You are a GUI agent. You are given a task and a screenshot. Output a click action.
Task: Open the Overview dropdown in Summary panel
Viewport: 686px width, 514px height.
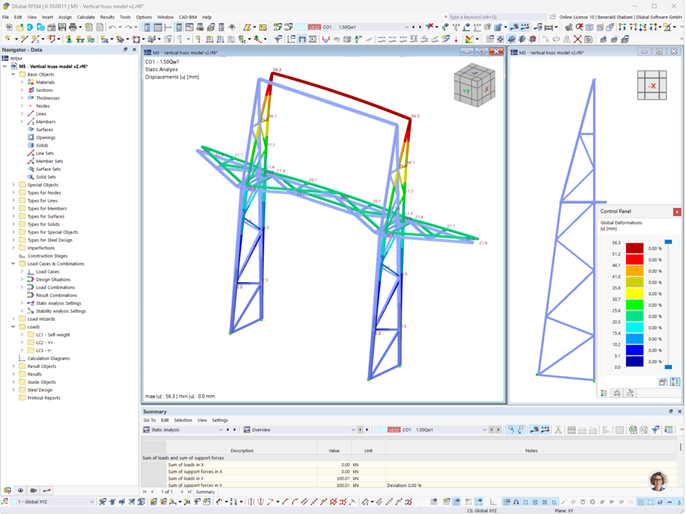click(x=353, y=430)
